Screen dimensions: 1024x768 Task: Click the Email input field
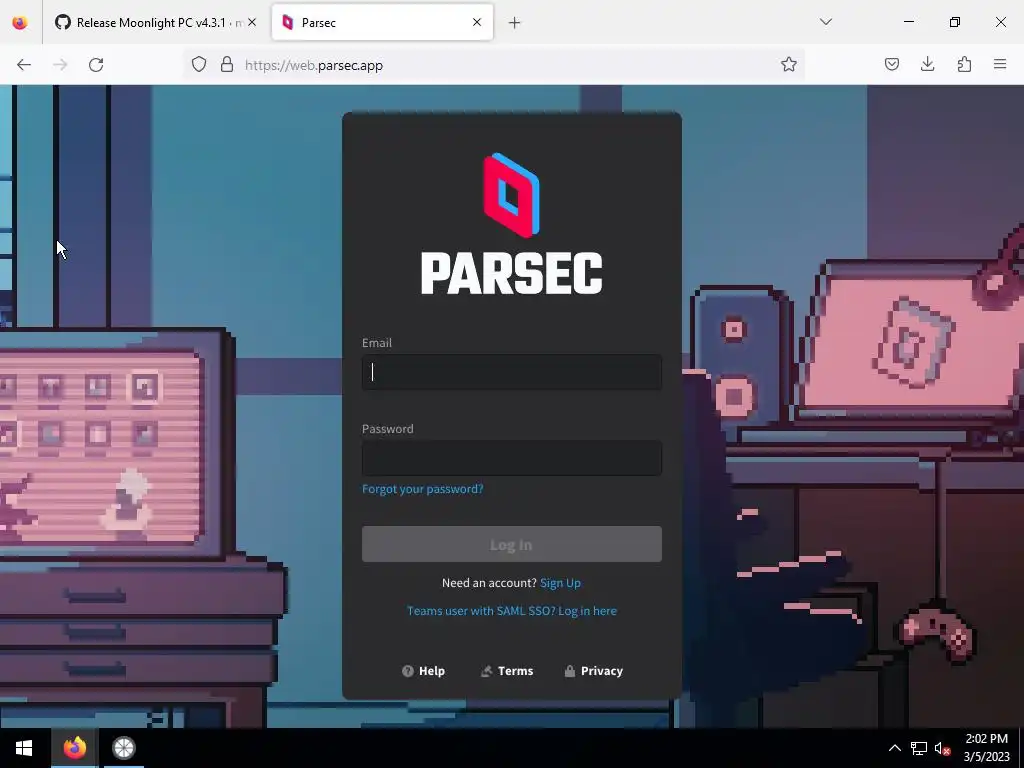[x=511, y=372]
